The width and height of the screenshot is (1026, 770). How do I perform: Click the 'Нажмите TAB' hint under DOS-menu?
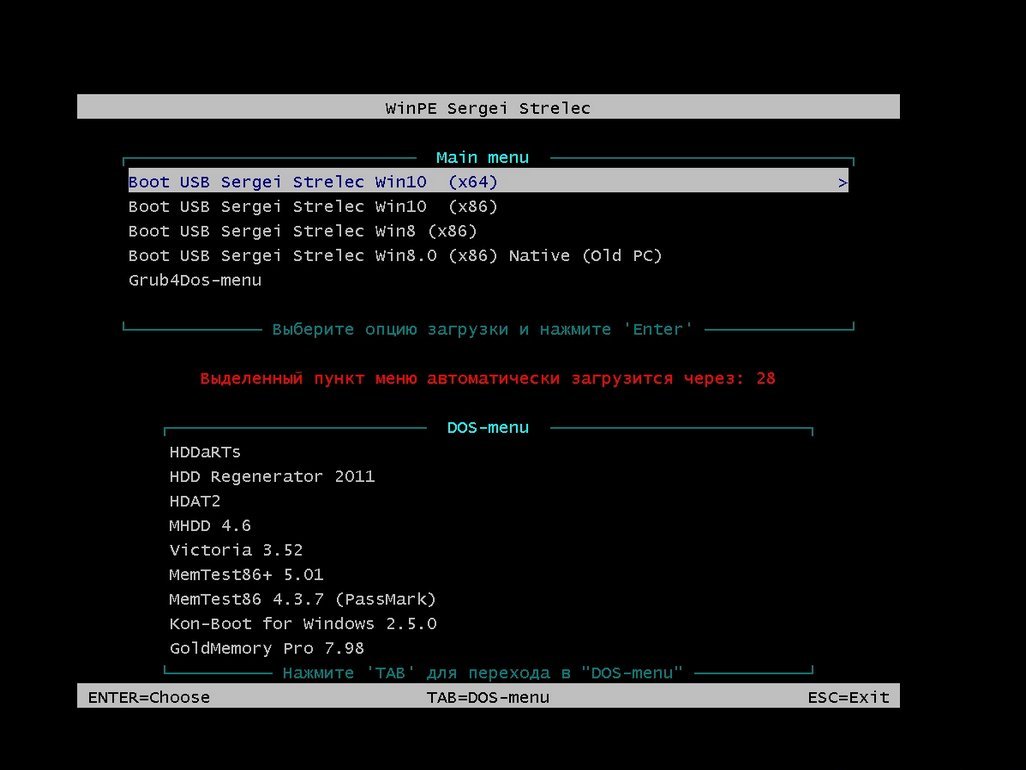coord(483,673)
